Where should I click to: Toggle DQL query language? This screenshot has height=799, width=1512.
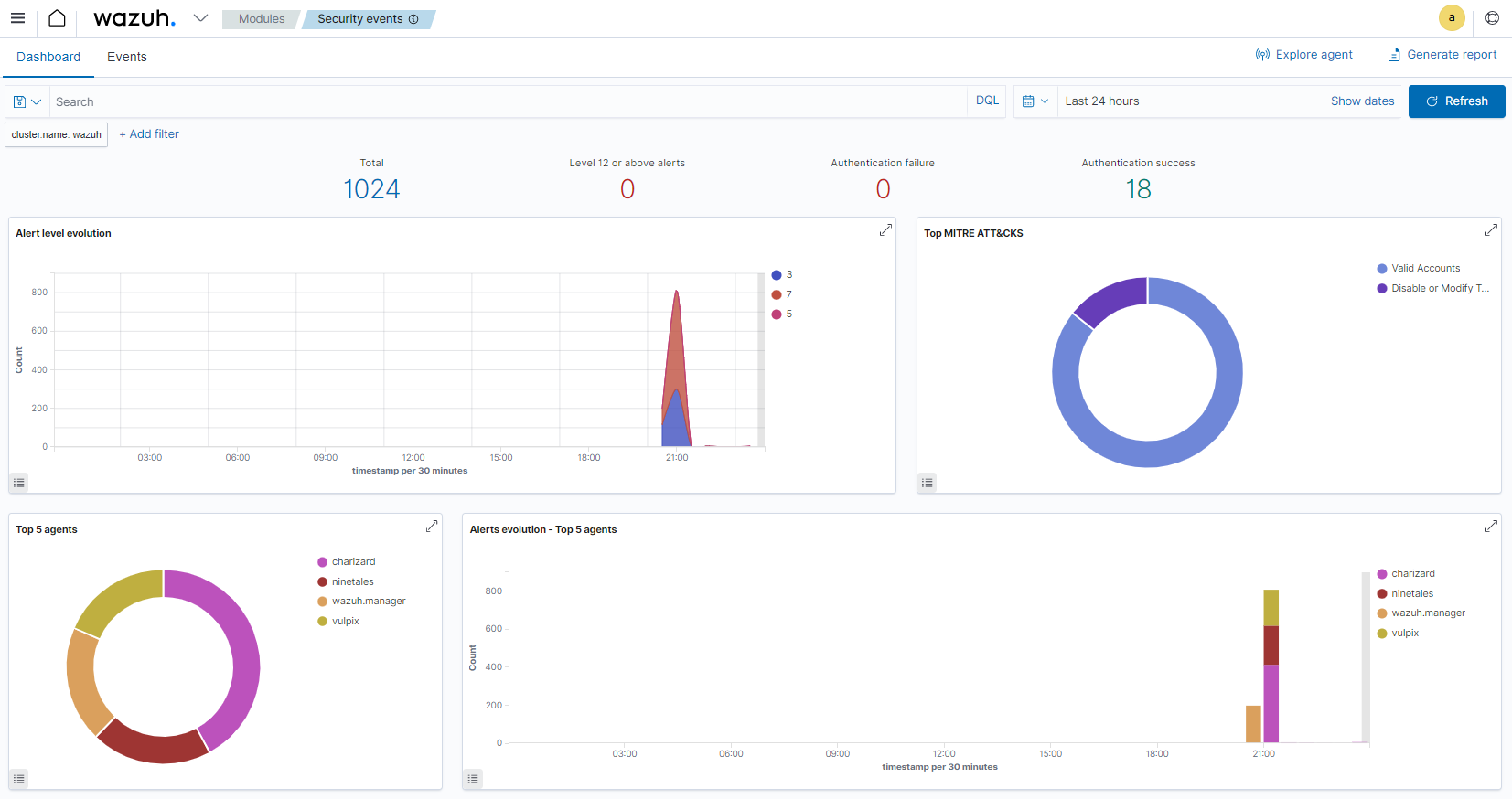coord(987,101)
